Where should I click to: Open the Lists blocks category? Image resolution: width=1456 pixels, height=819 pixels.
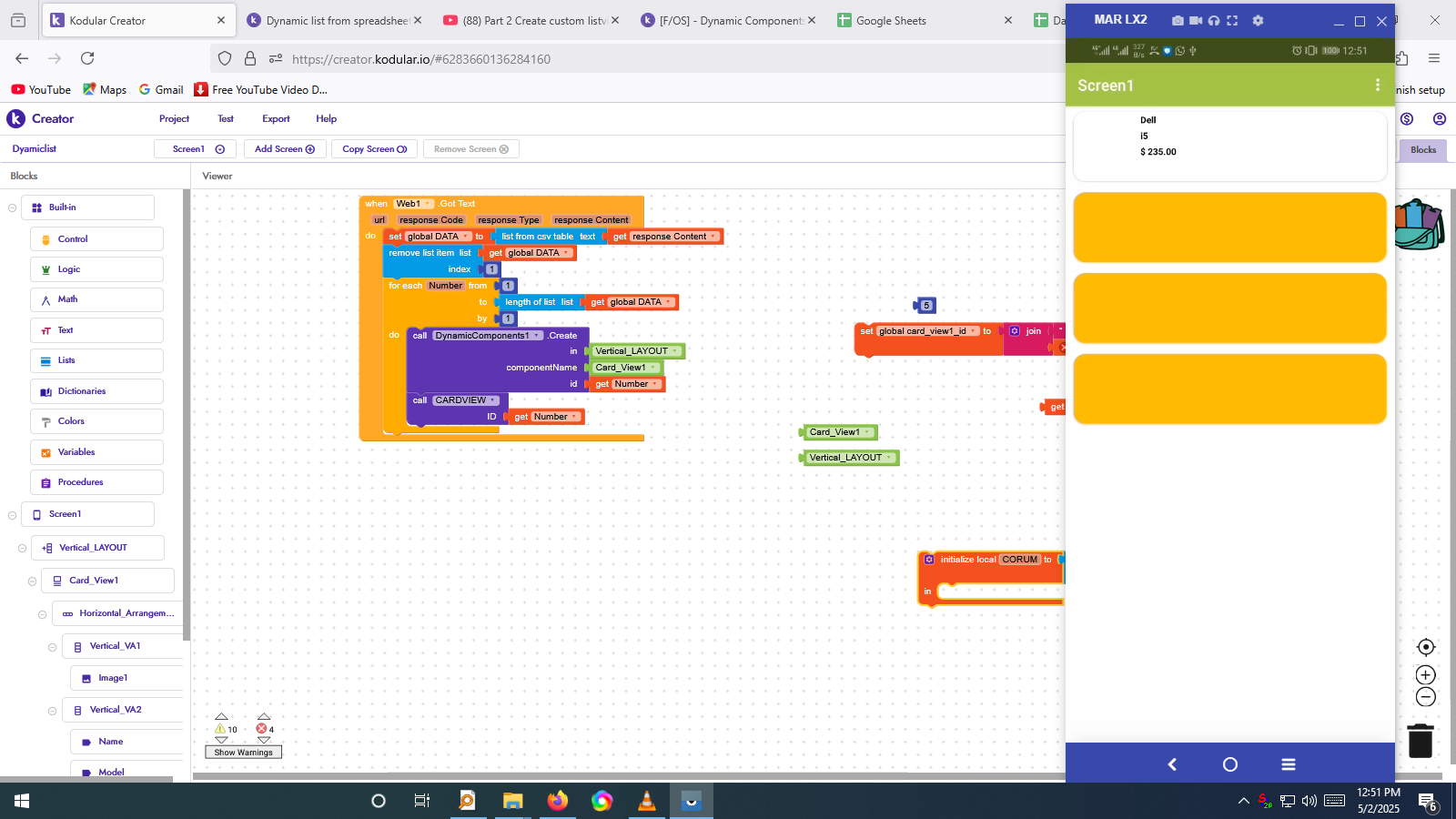click(x=96, y=360)
